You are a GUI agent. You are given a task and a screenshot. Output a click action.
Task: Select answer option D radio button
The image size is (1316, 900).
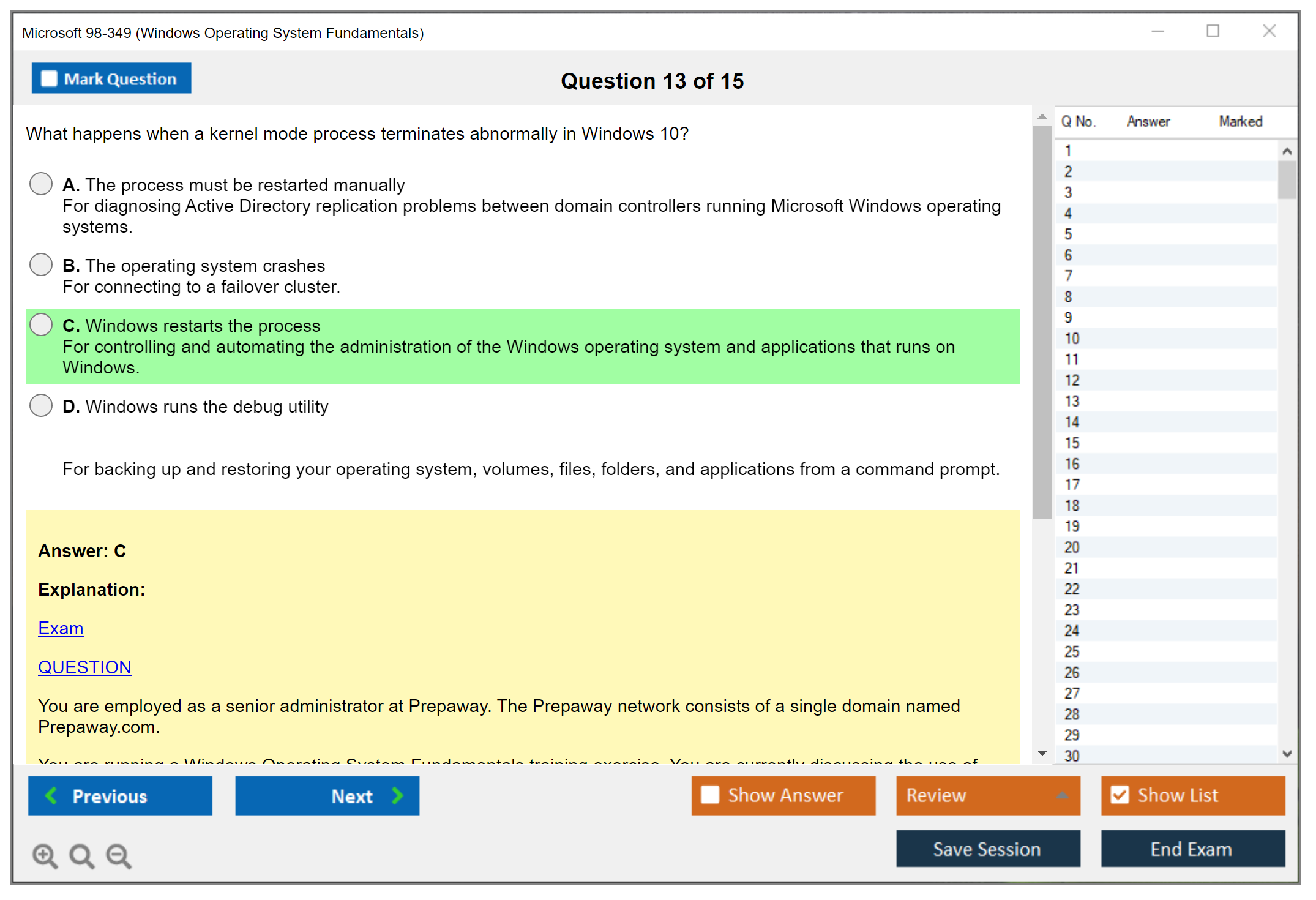tap(41, 405)
